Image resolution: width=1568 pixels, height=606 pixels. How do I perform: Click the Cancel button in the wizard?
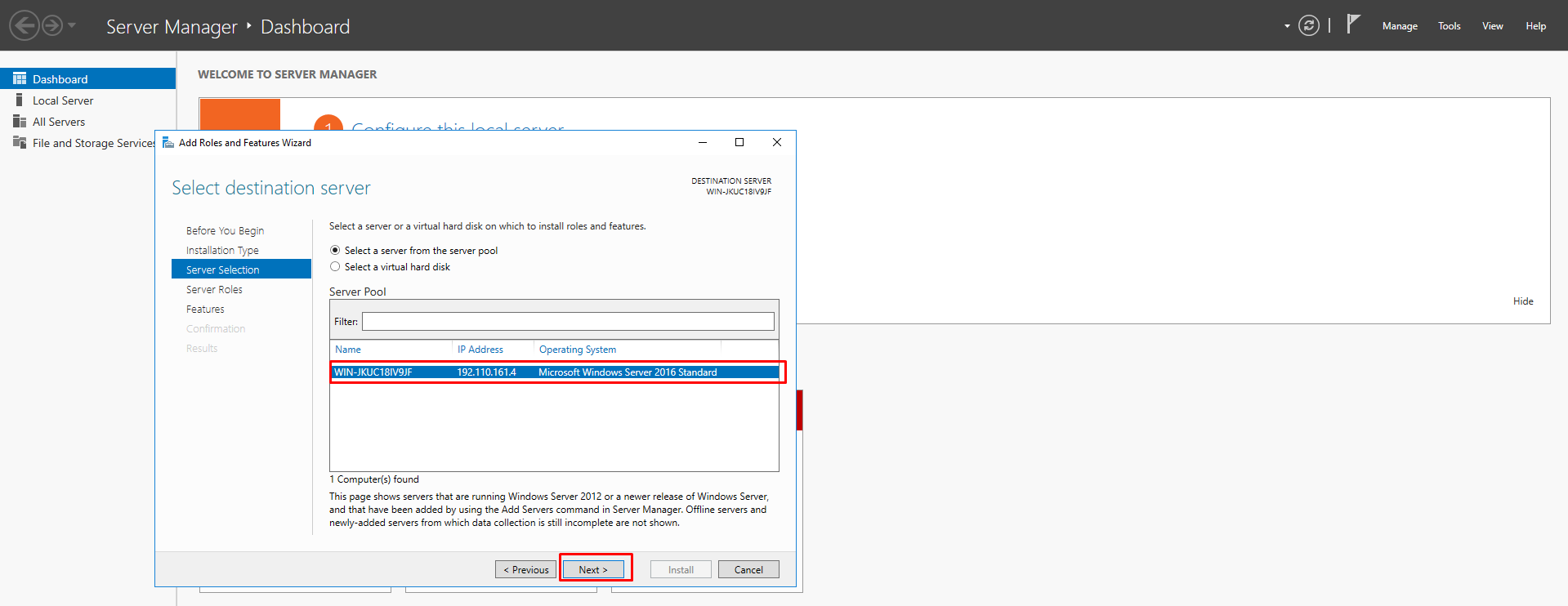click(x=748, y=569)
